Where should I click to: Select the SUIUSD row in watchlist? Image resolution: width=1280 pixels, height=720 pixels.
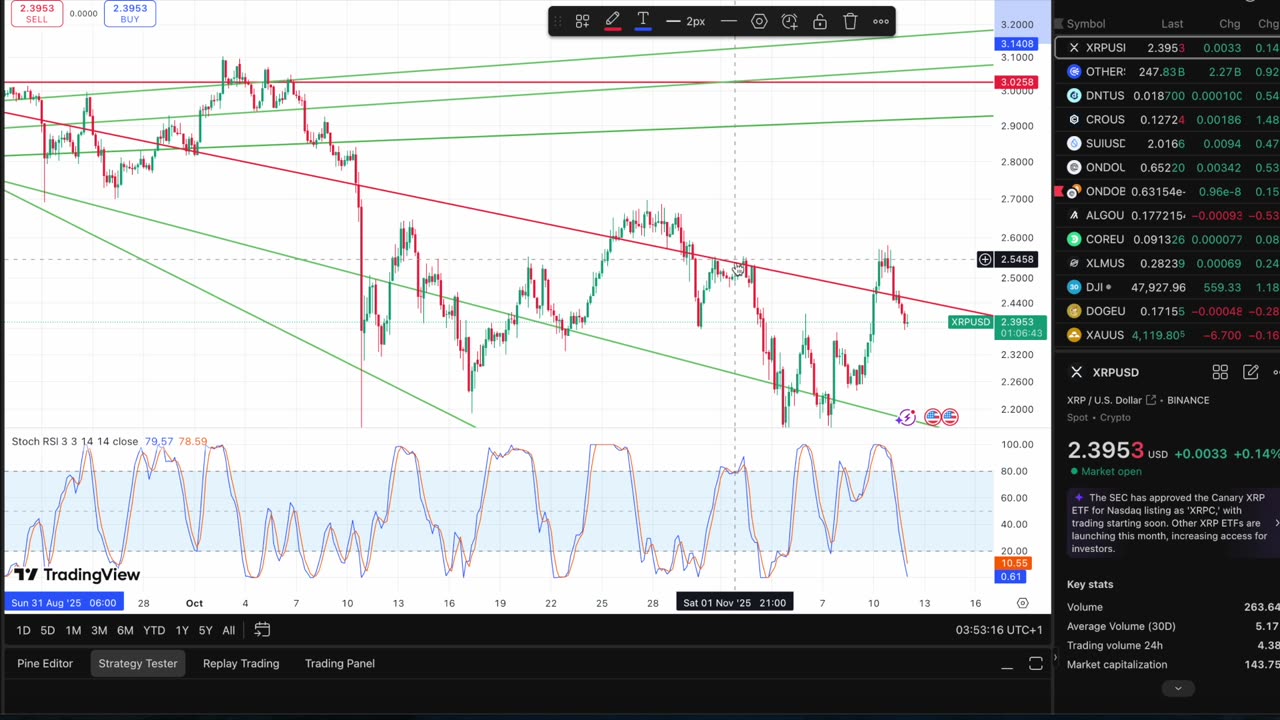click(1167, 144)
